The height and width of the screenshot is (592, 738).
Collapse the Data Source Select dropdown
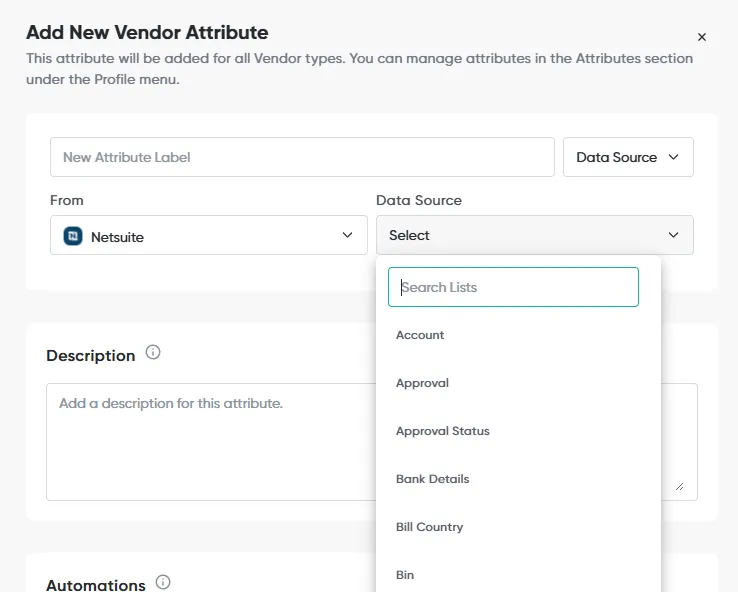535,235
